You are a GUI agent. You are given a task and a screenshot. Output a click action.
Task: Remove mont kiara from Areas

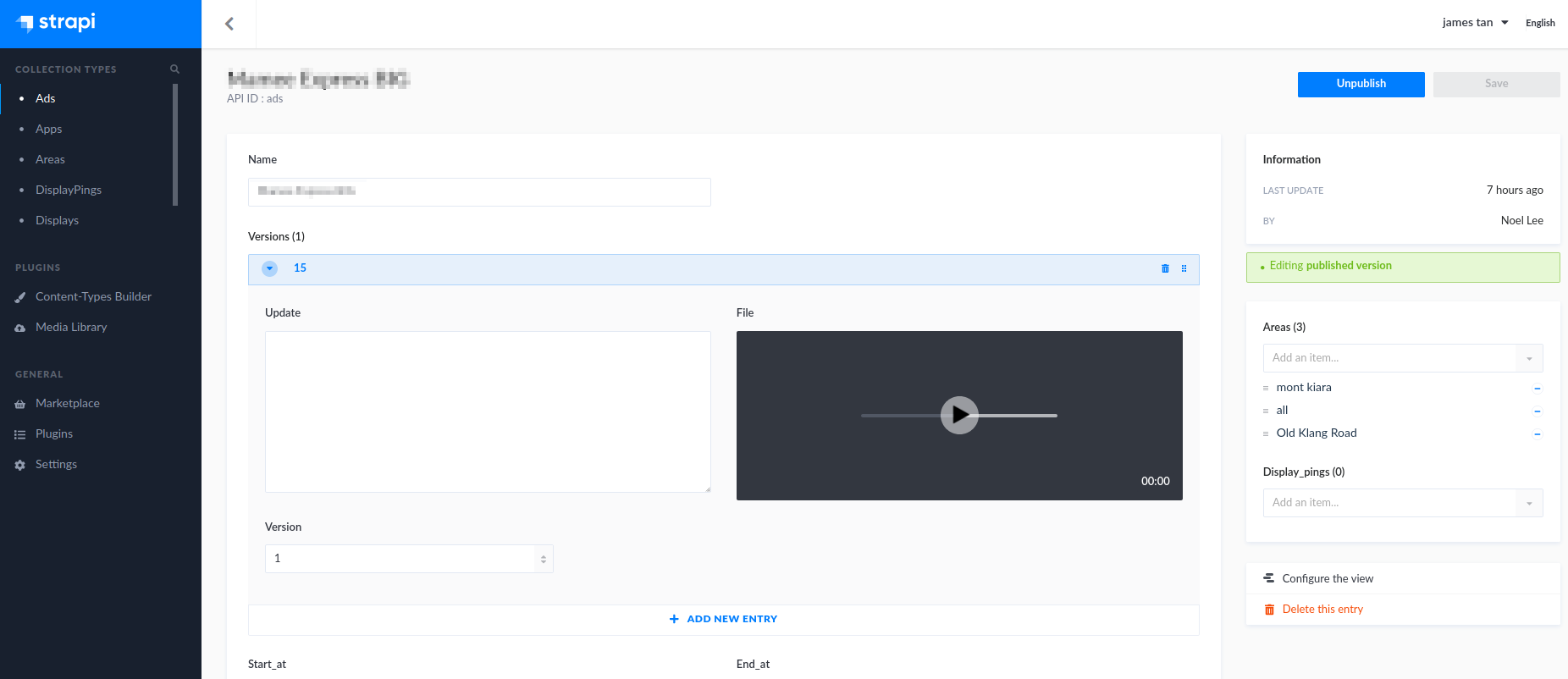(1537, 388)
